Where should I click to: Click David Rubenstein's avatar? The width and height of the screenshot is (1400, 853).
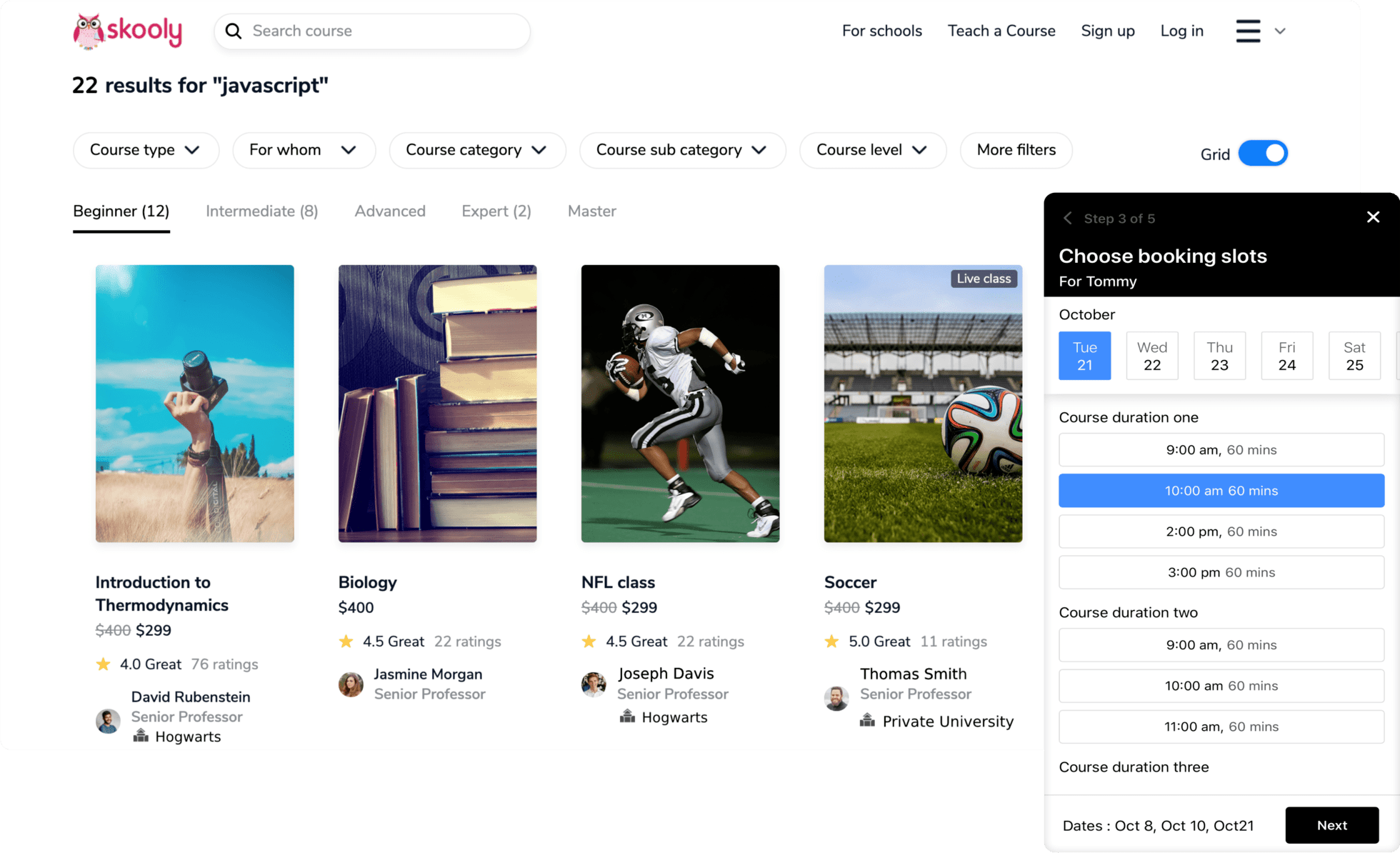coord(108,721)
